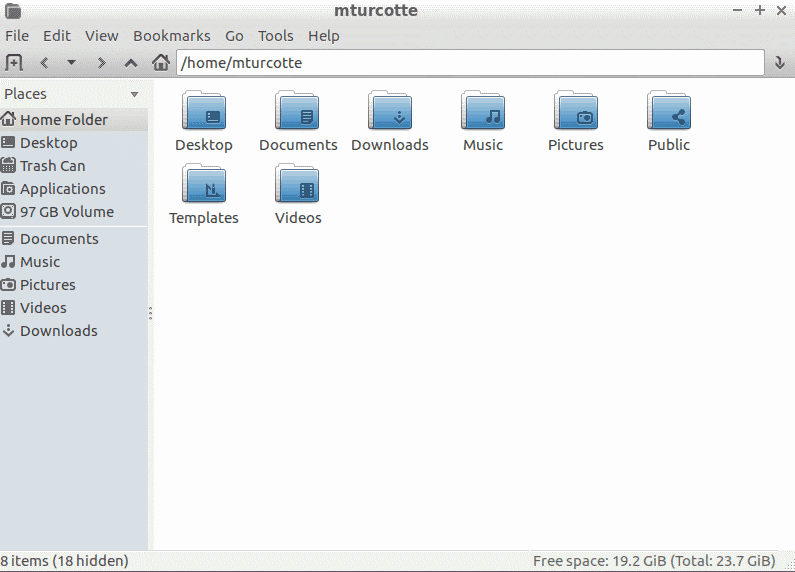This screenshot has width=795, height=572.
Task: Go back to previous folder
Action: [44, 63]
